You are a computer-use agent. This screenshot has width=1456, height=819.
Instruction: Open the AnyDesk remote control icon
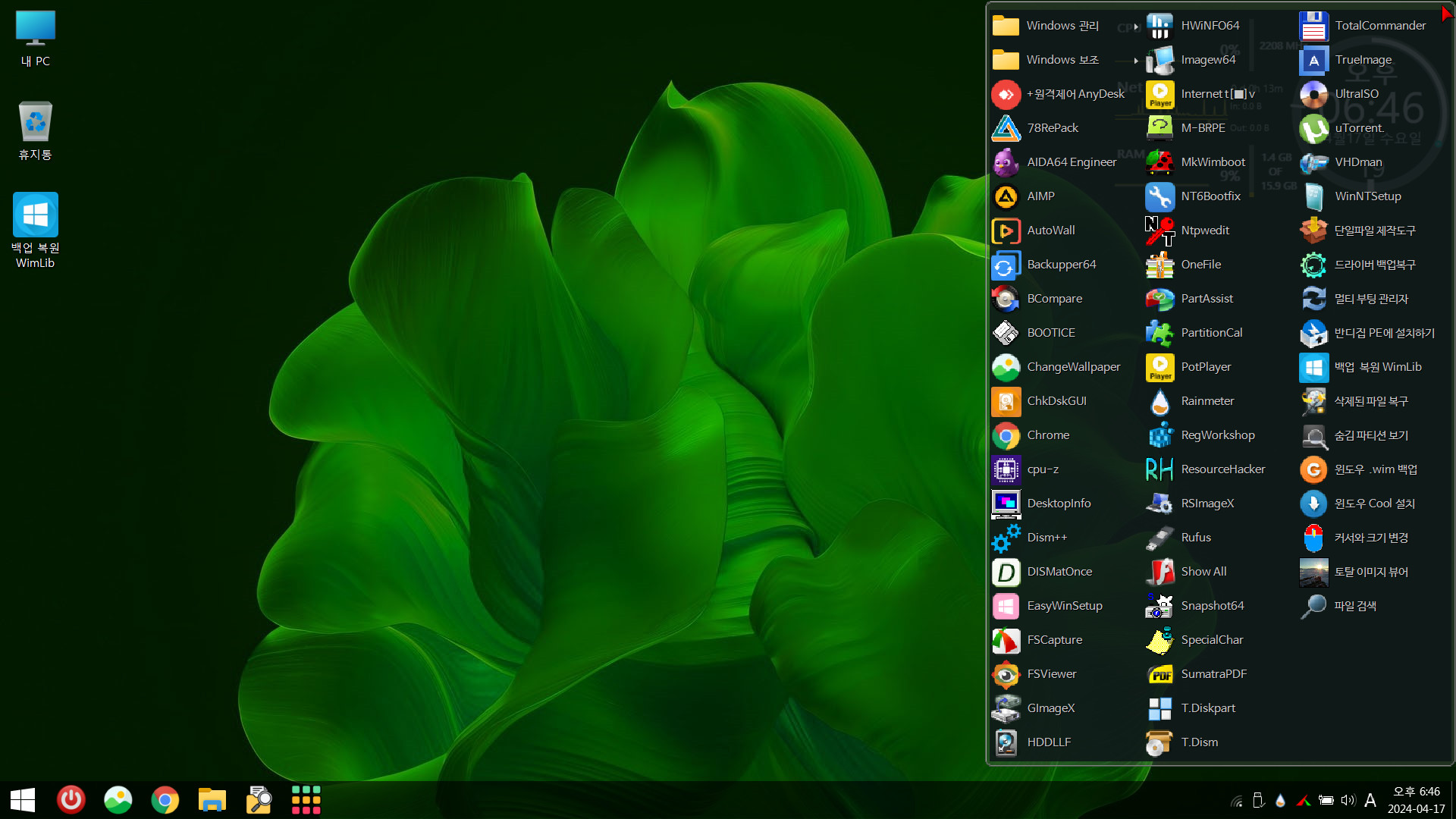[x=1006, y=94]
